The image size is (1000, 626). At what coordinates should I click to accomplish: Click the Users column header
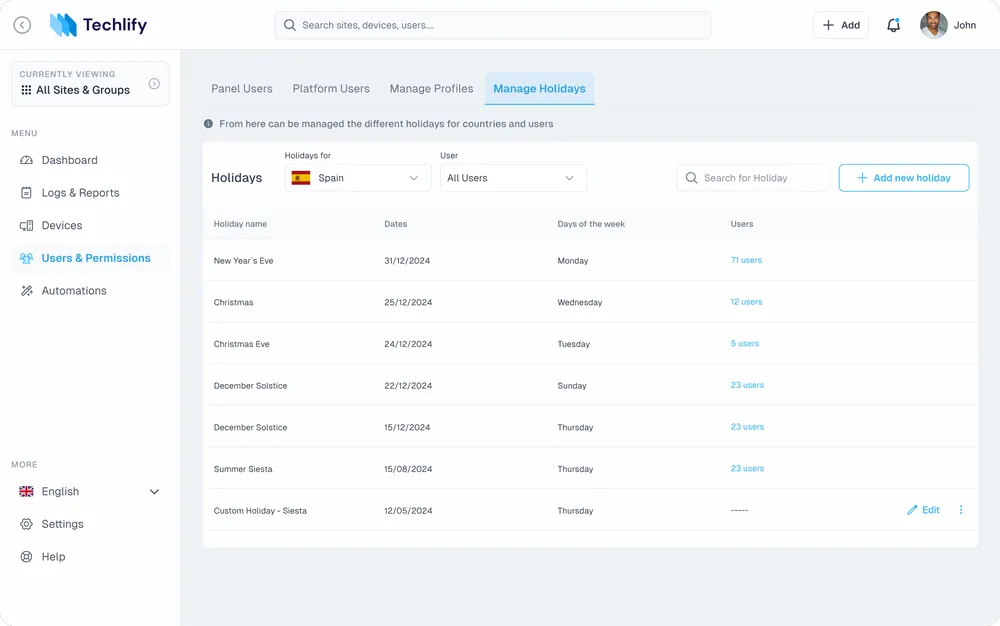click(x=742, y=224)
